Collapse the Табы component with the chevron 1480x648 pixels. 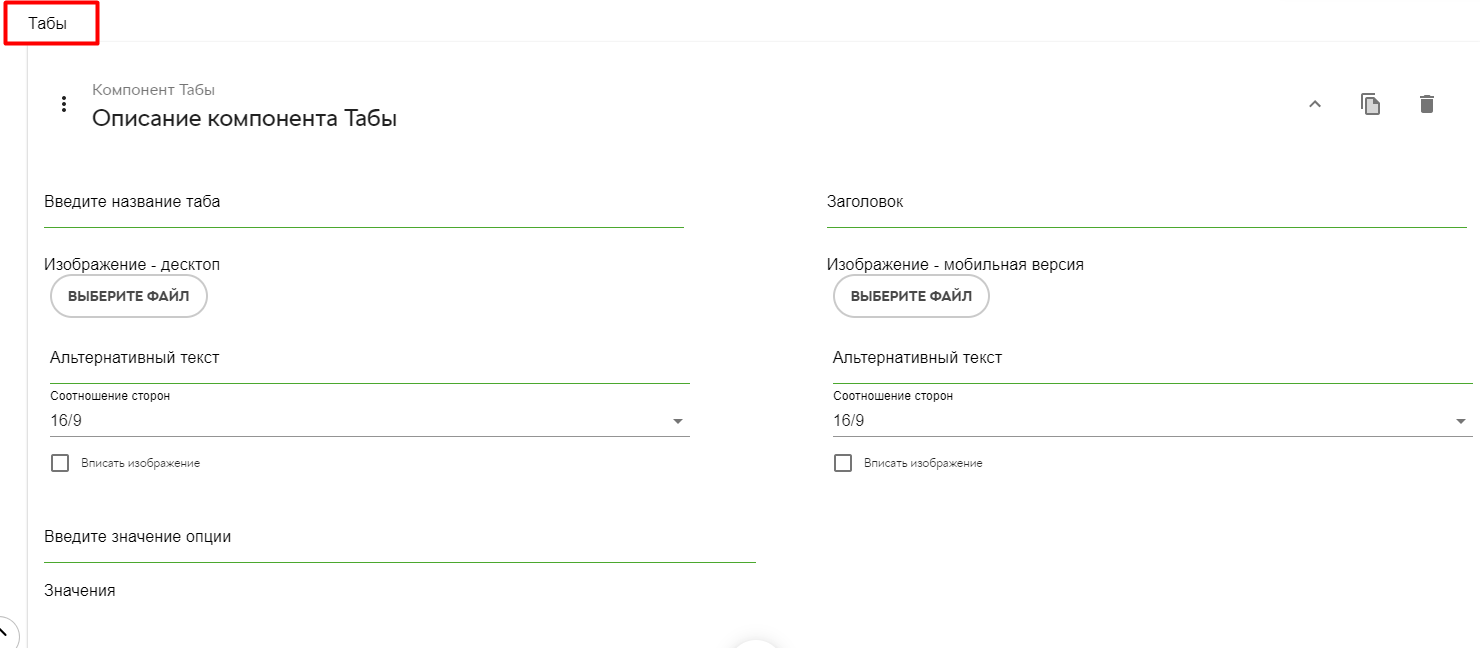pyautogui.click(x=1315, y=104)
